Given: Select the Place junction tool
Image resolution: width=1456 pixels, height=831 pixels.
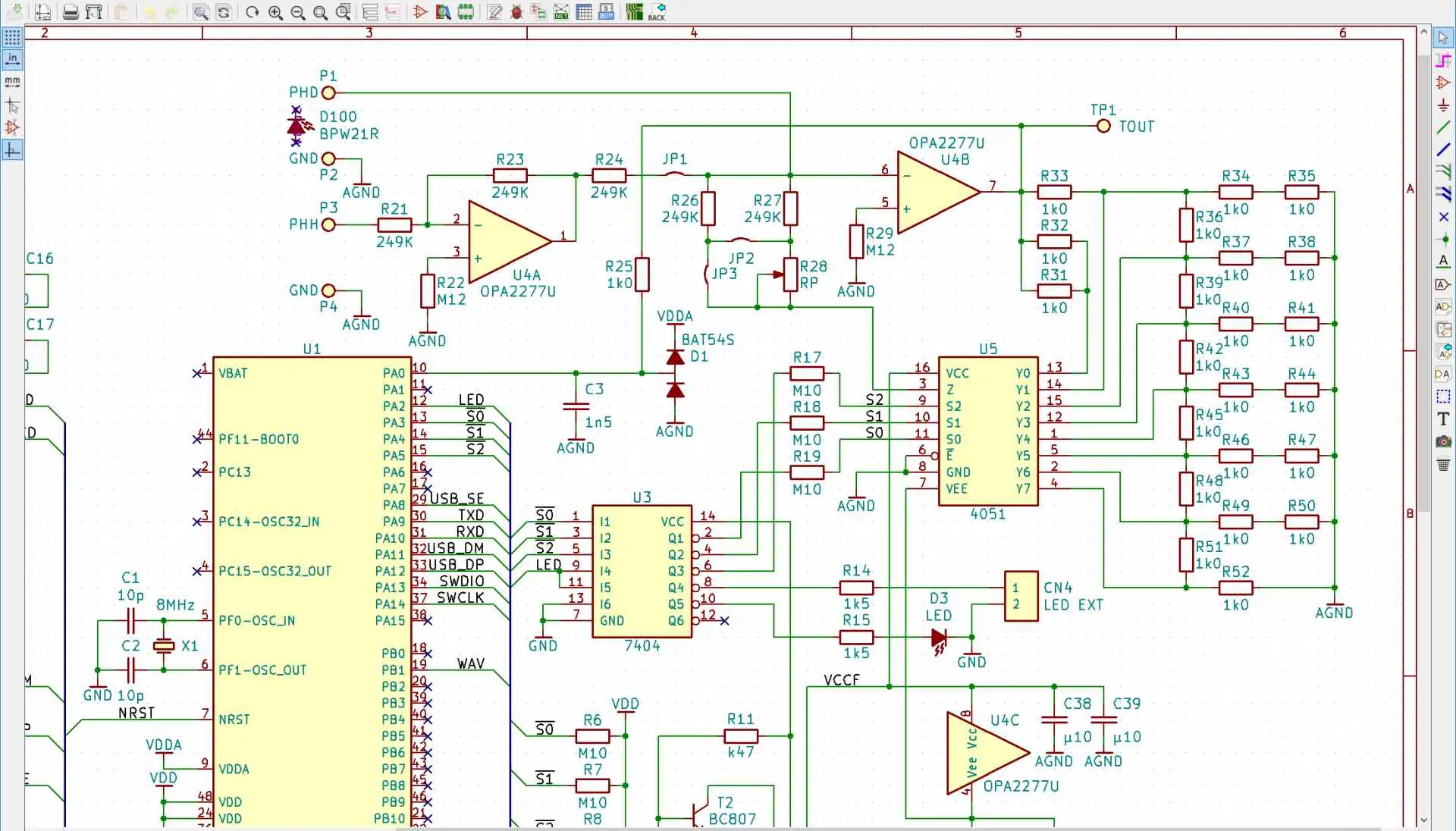Looking at the screenshot, I should [x=1443, y=239].
